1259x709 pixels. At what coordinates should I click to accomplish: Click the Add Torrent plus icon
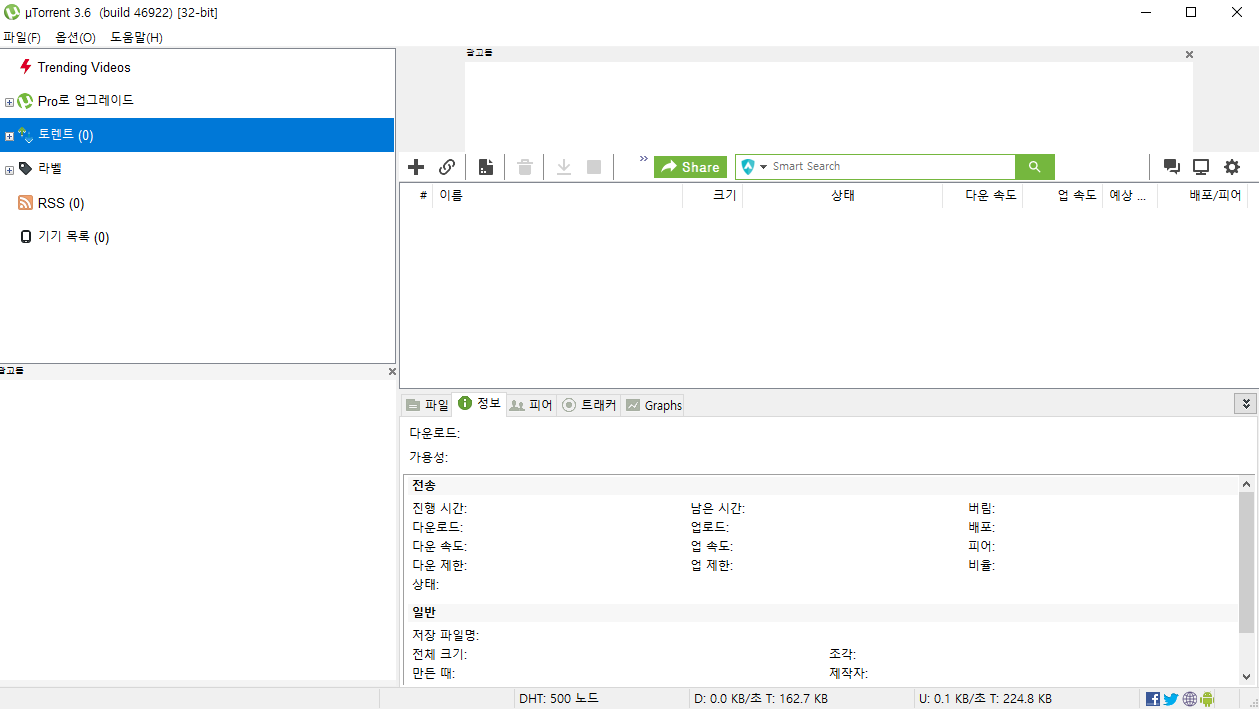pos(416,167)
